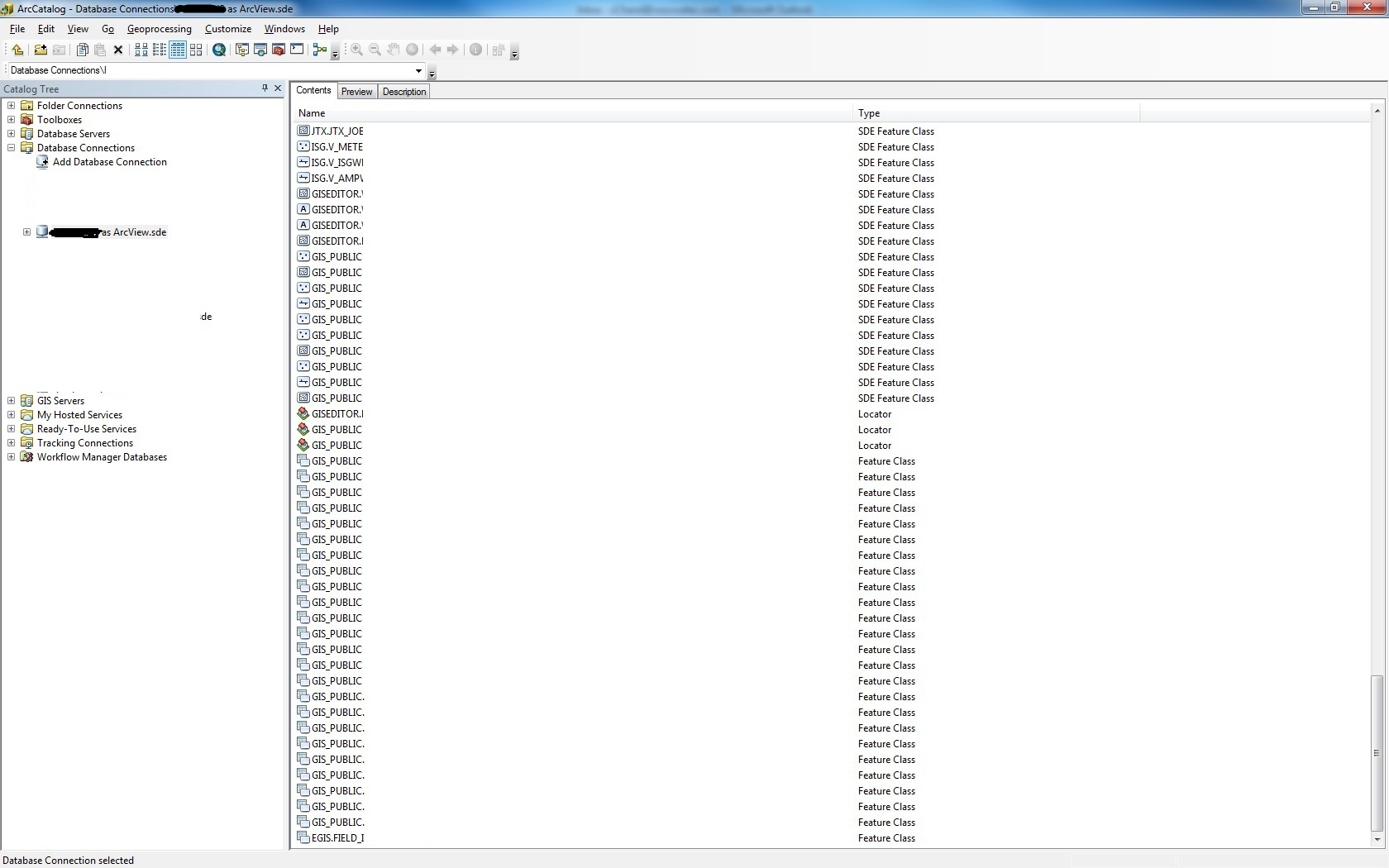Select the Zoom Out tool
The height and width of the screenshot is (868, 1389).
(375, 50)
